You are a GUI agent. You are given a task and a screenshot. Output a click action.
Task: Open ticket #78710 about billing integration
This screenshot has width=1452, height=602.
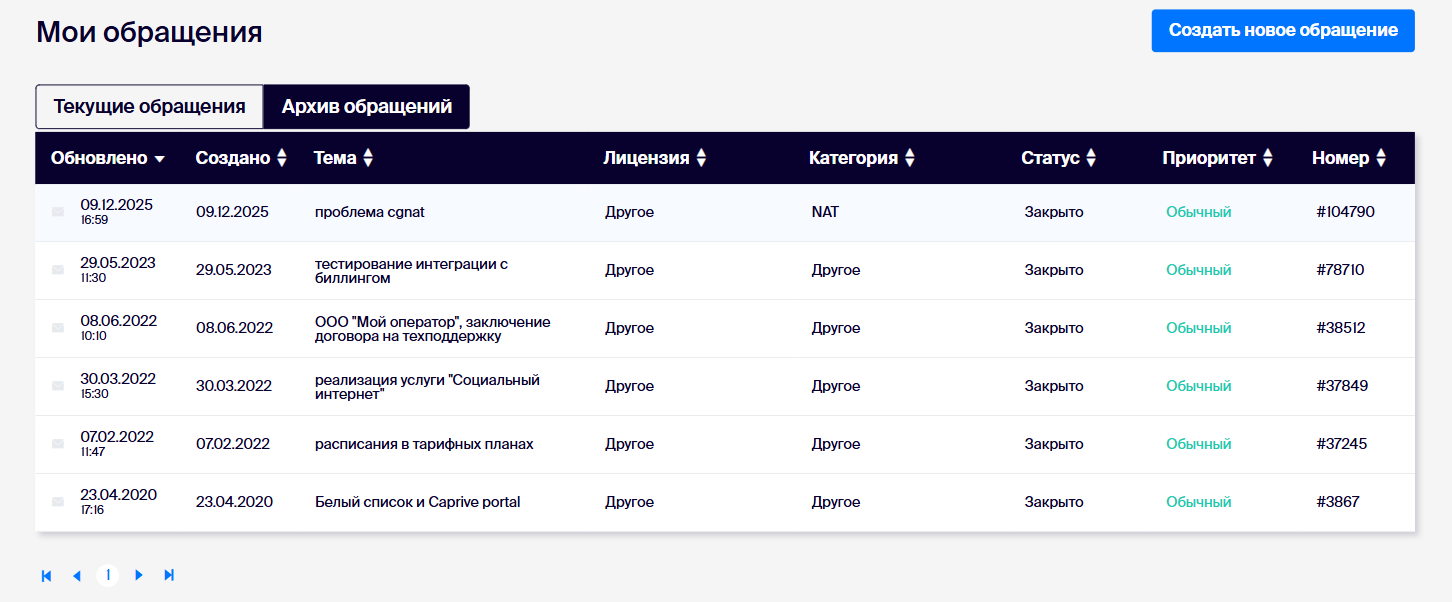tap(413, 270)
